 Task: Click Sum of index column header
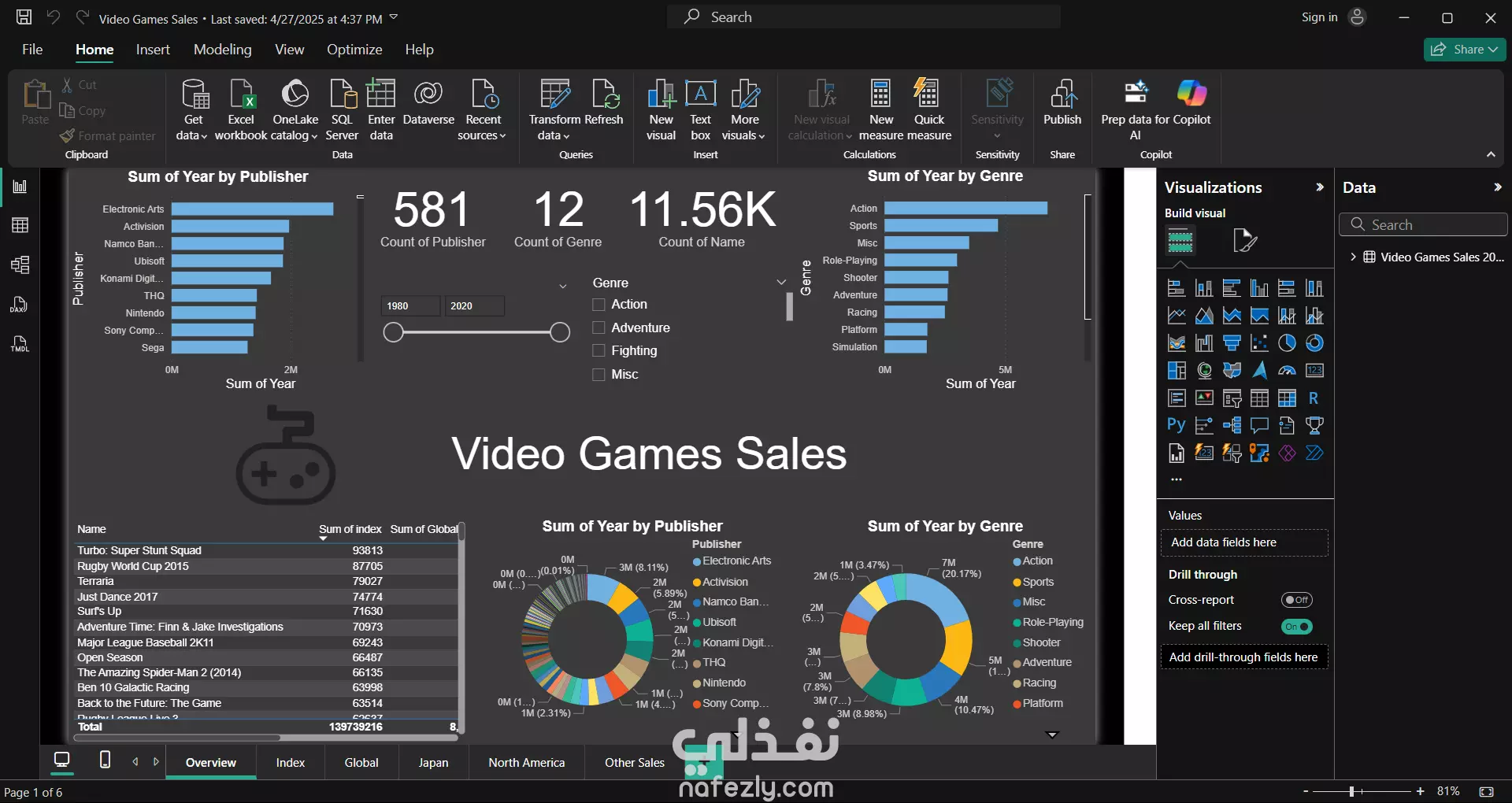(x=350, y=529)
